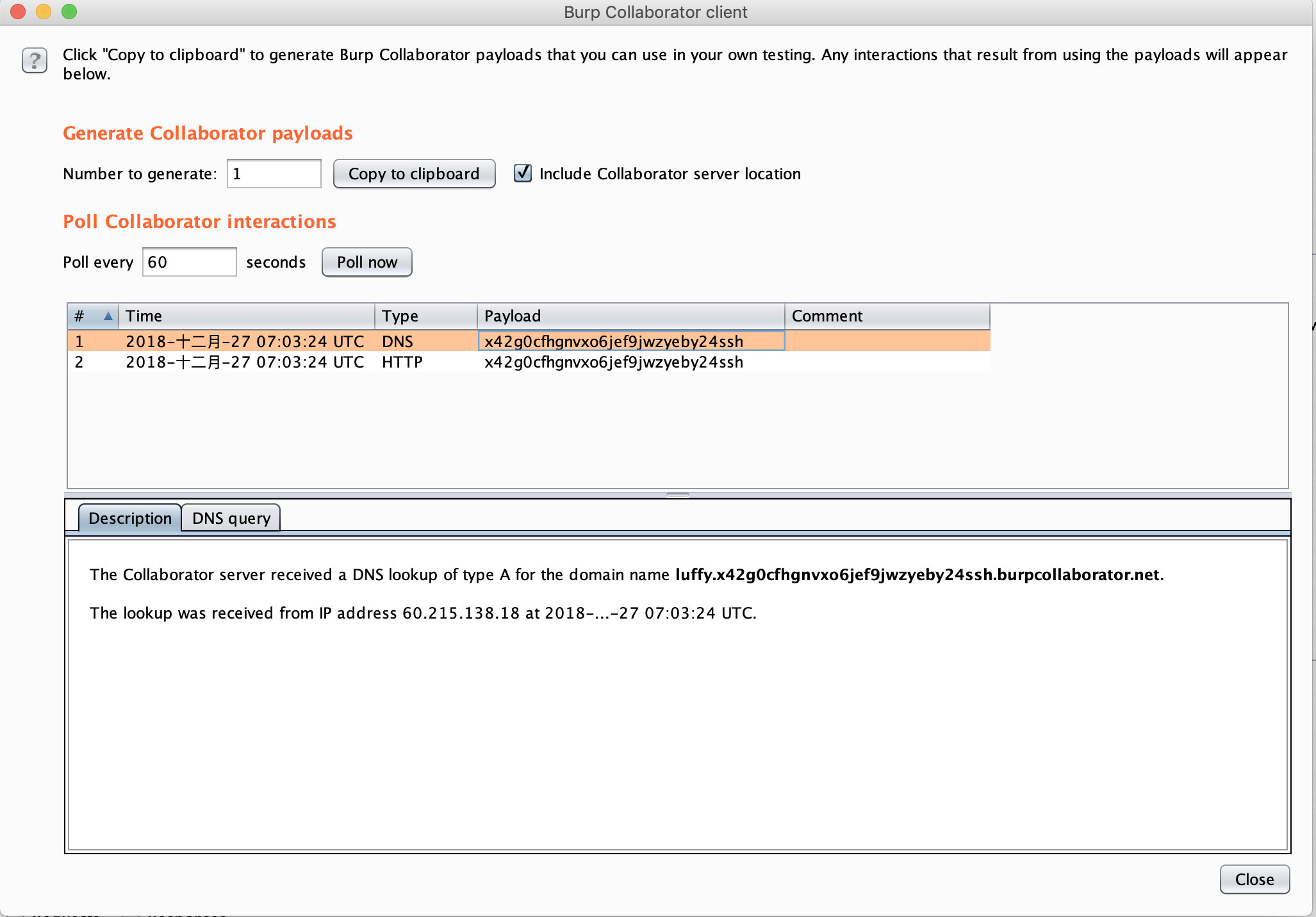The width and height of the screenshot is (1316, 917).
Task: Click the Number to generate field
Action: point(274,174)
